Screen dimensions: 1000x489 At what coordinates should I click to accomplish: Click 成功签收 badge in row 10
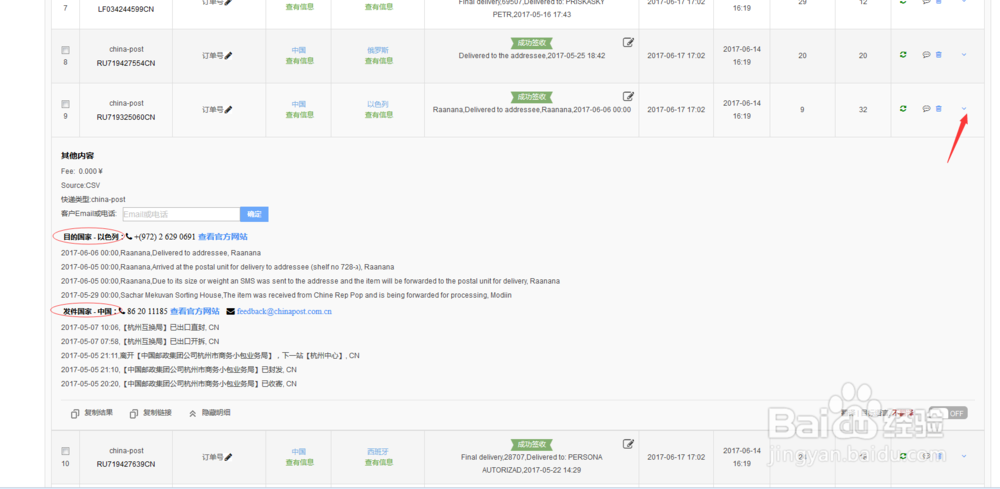pos(532,444)
